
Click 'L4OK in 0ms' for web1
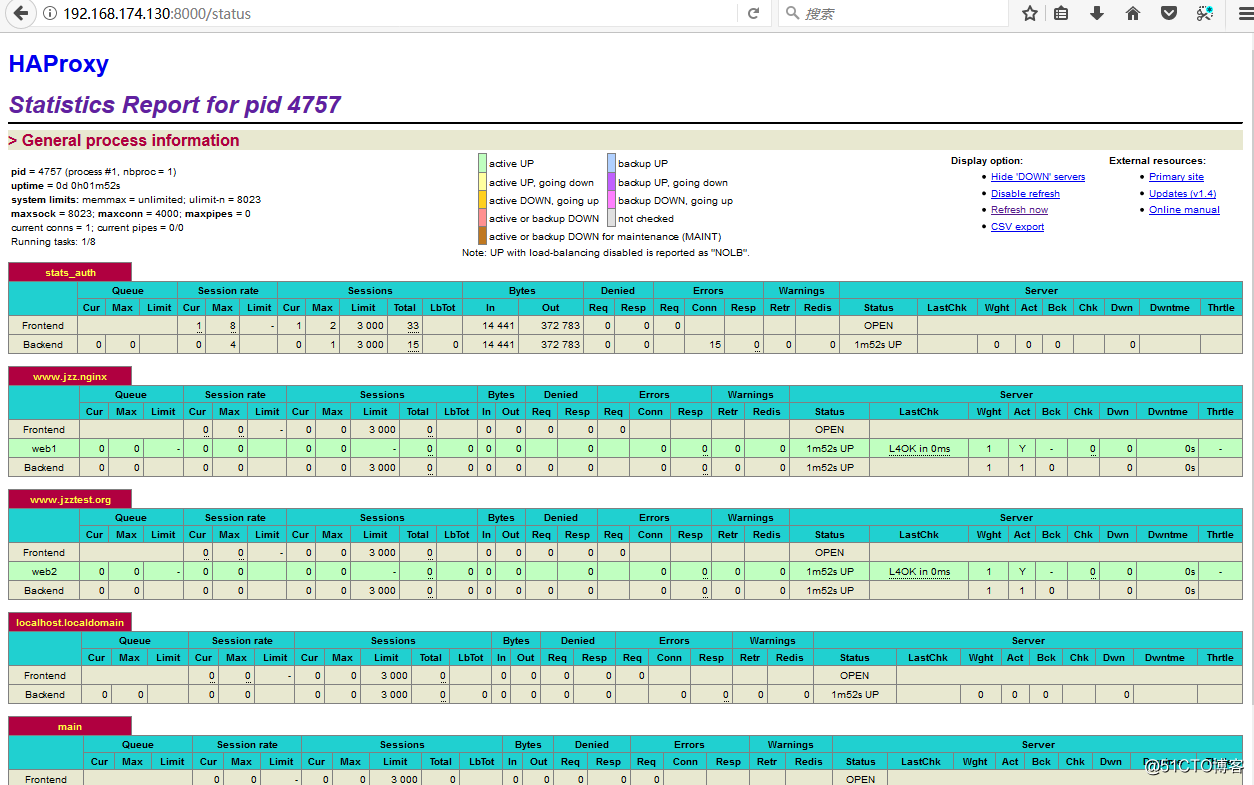(919, 448)
